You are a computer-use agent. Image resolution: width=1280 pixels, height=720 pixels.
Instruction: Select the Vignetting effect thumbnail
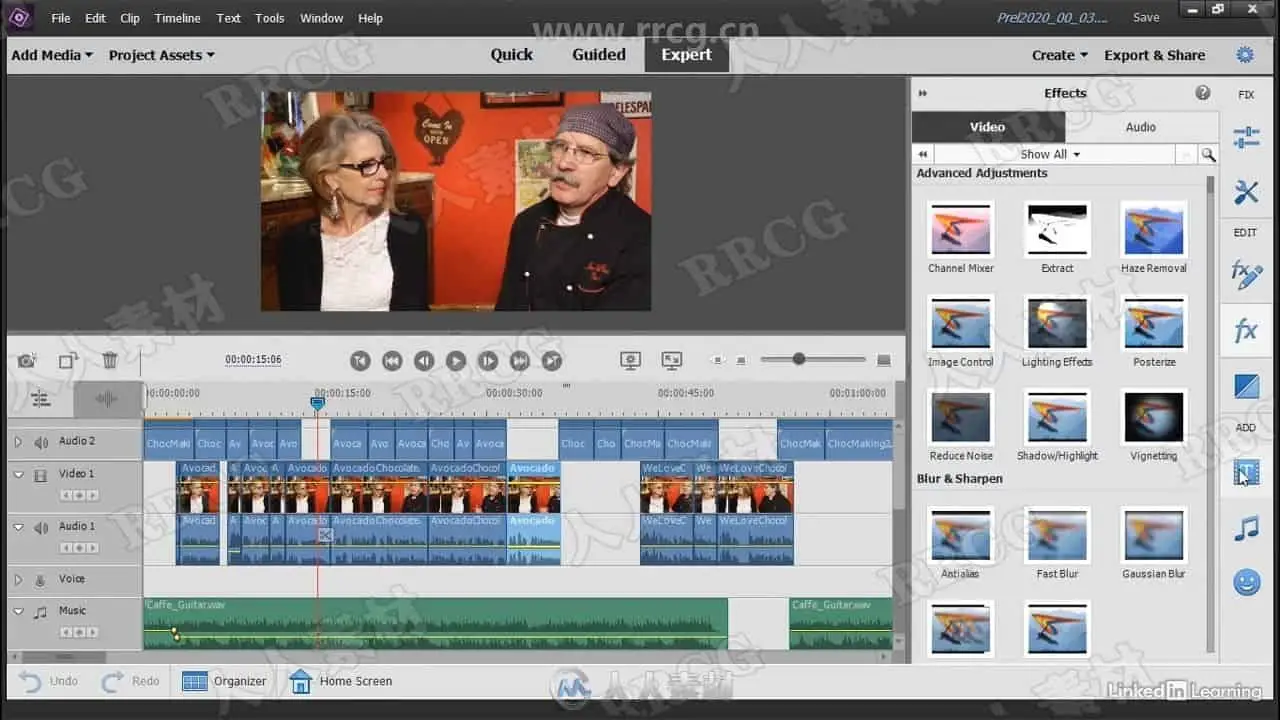(1153, 416)
